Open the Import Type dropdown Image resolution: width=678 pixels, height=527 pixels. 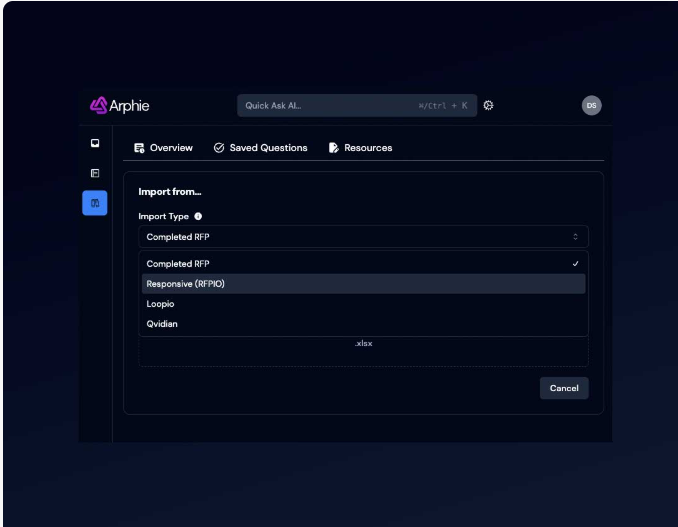363,237
